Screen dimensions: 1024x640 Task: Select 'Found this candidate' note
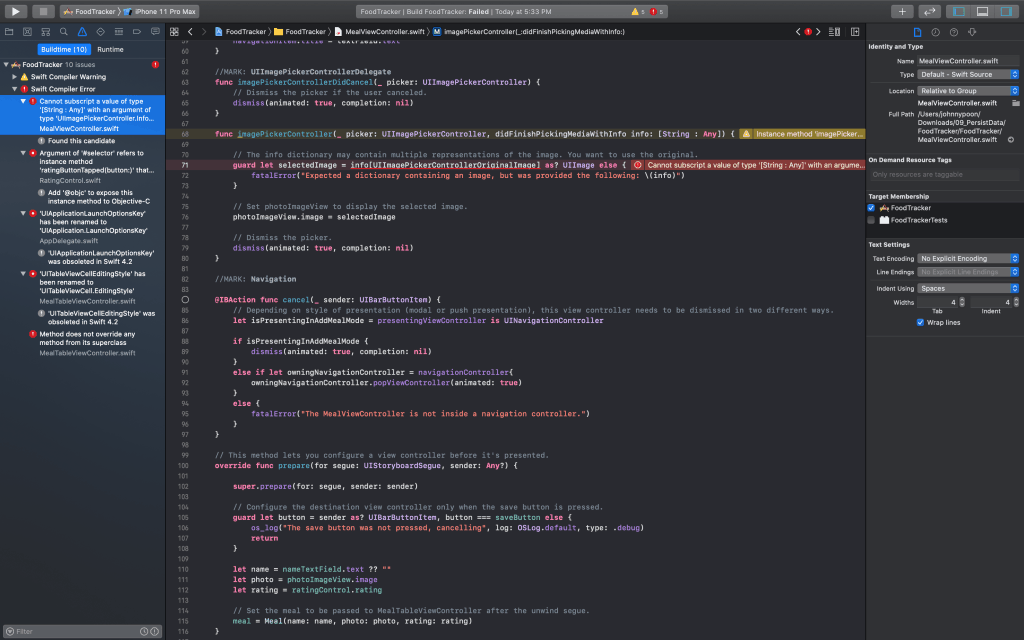82,141
